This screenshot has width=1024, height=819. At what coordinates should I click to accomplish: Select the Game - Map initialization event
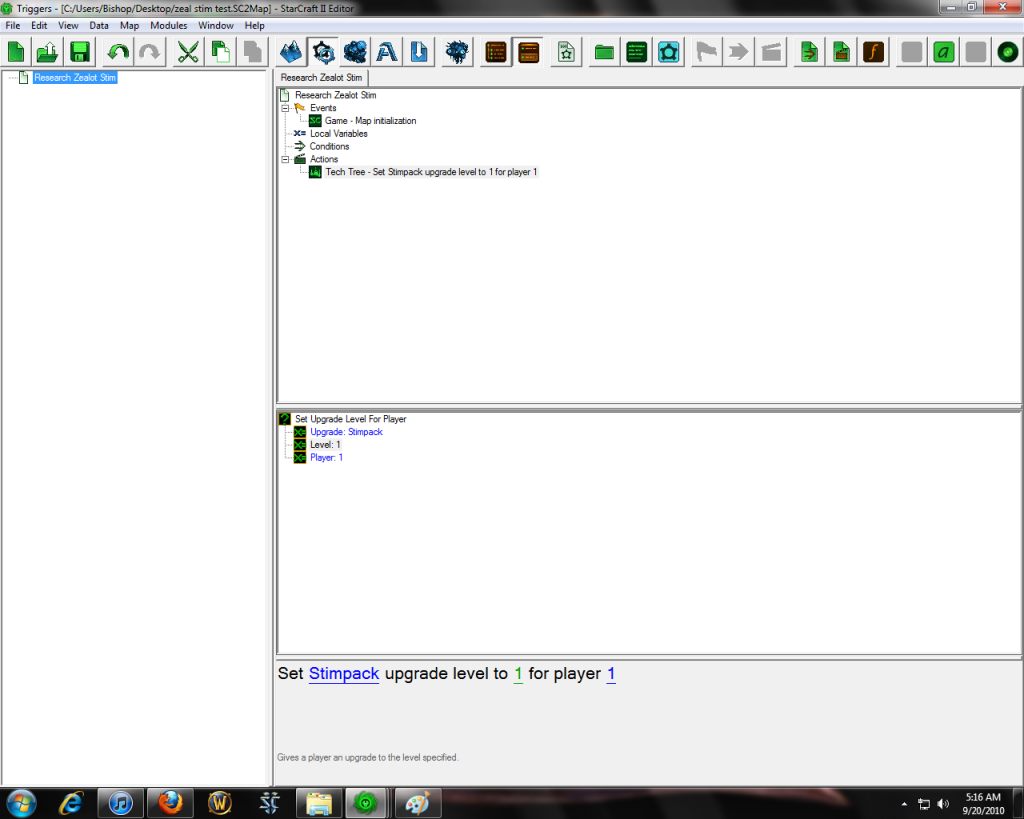tap(370, 121)
